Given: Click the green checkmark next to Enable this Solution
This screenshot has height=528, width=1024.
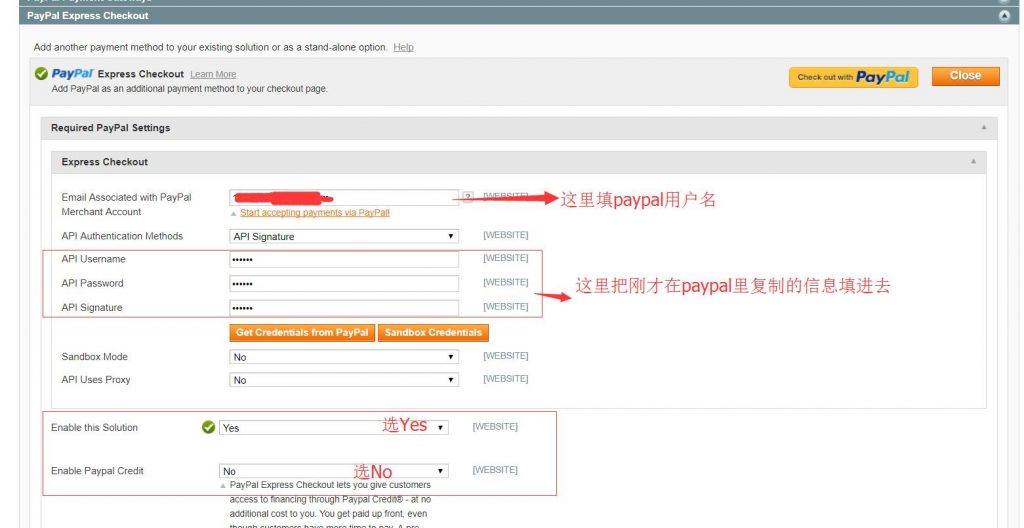Looking at the screenshot, I should click(208, 427).
